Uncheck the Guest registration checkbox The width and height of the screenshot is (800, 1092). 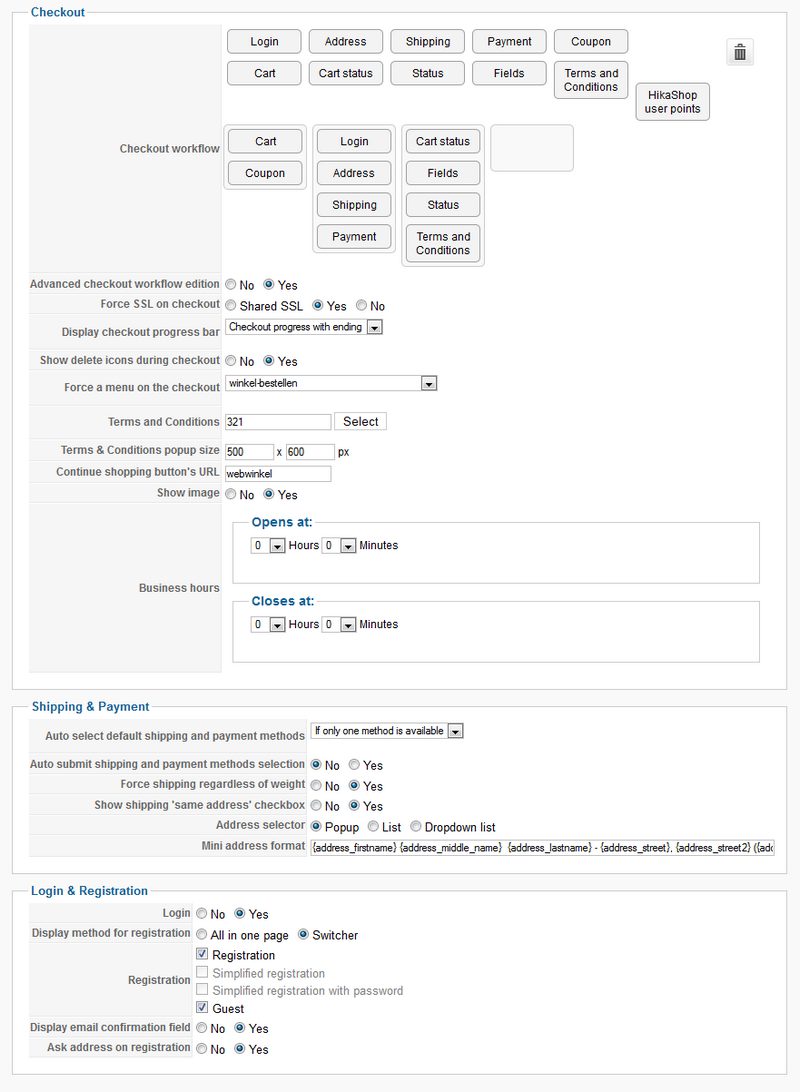(x=203, y=1009)
